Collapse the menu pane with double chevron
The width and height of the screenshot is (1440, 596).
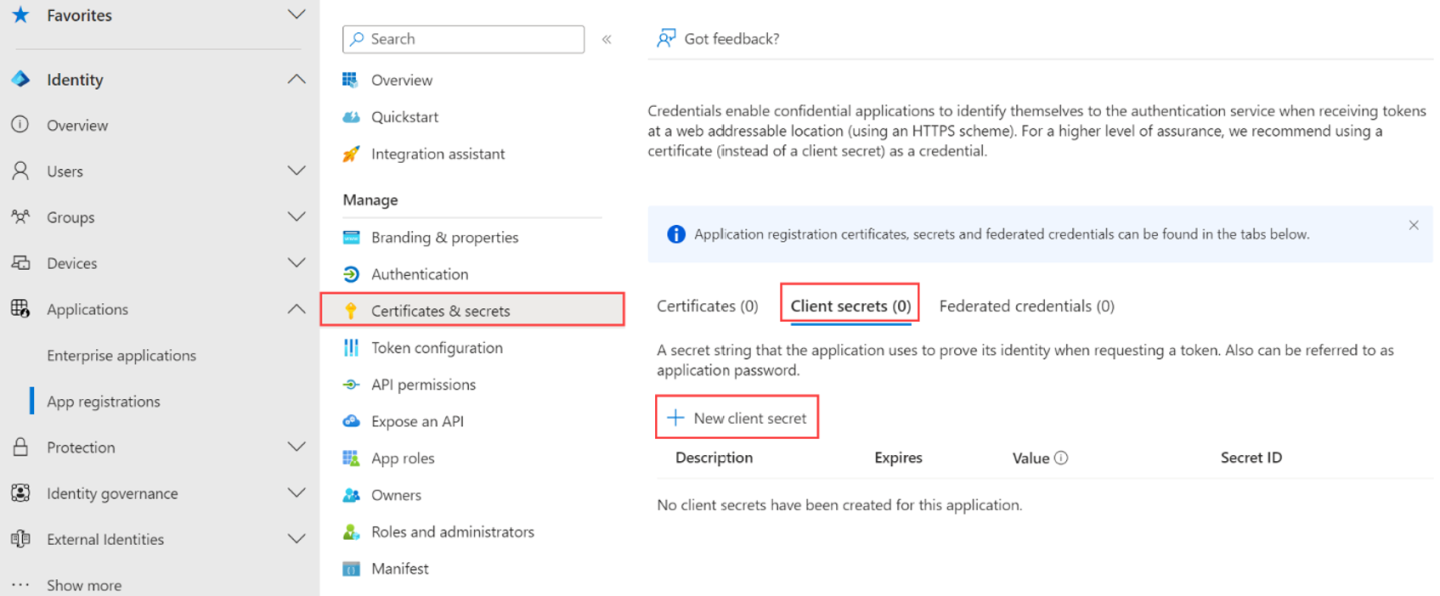(x=606, y=39)
